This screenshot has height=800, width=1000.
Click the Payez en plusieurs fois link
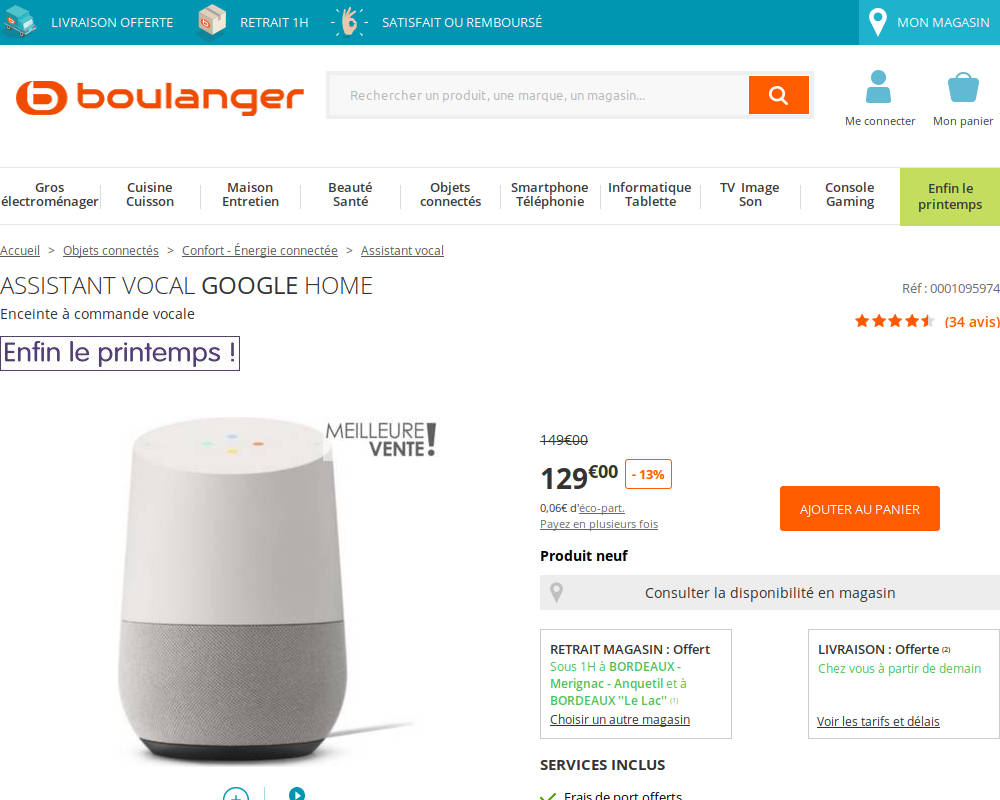point(599,524)
